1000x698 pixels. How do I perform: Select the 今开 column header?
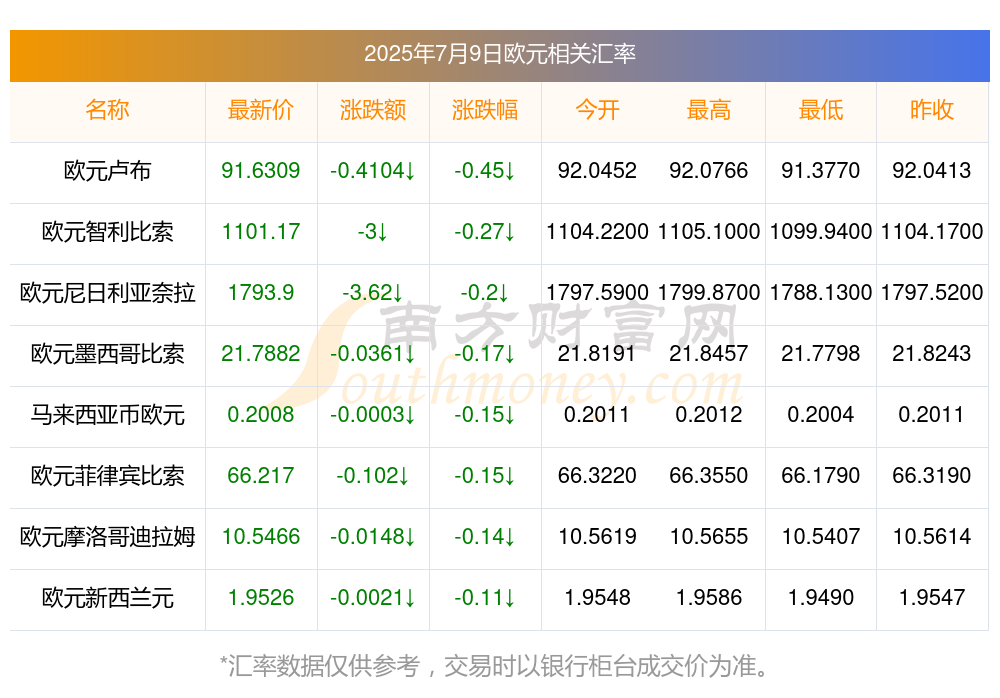click(x=597, y=110)
